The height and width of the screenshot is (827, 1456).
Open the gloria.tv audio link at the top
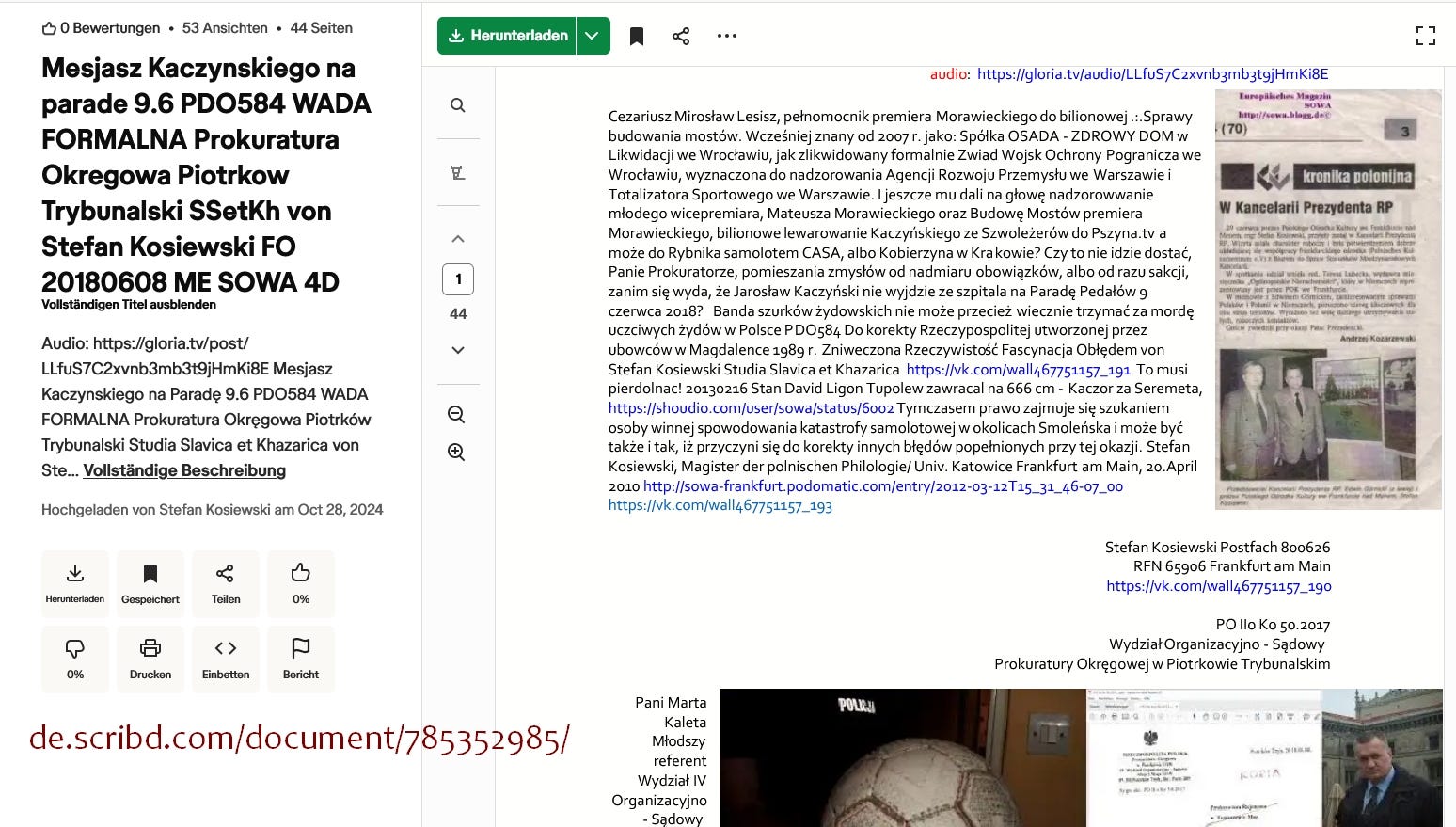click(x=1152, y=74)
